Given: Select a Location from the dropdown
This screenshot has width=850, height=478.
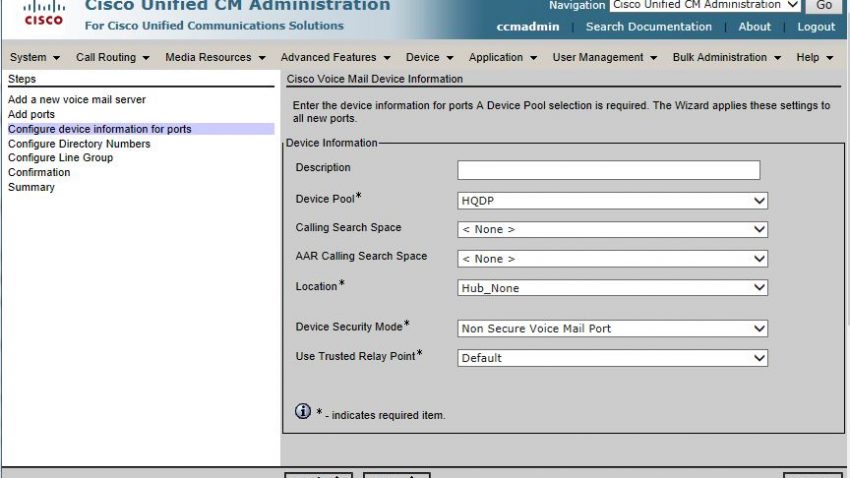Looking at the screenshot, I should tap(612, 288).
